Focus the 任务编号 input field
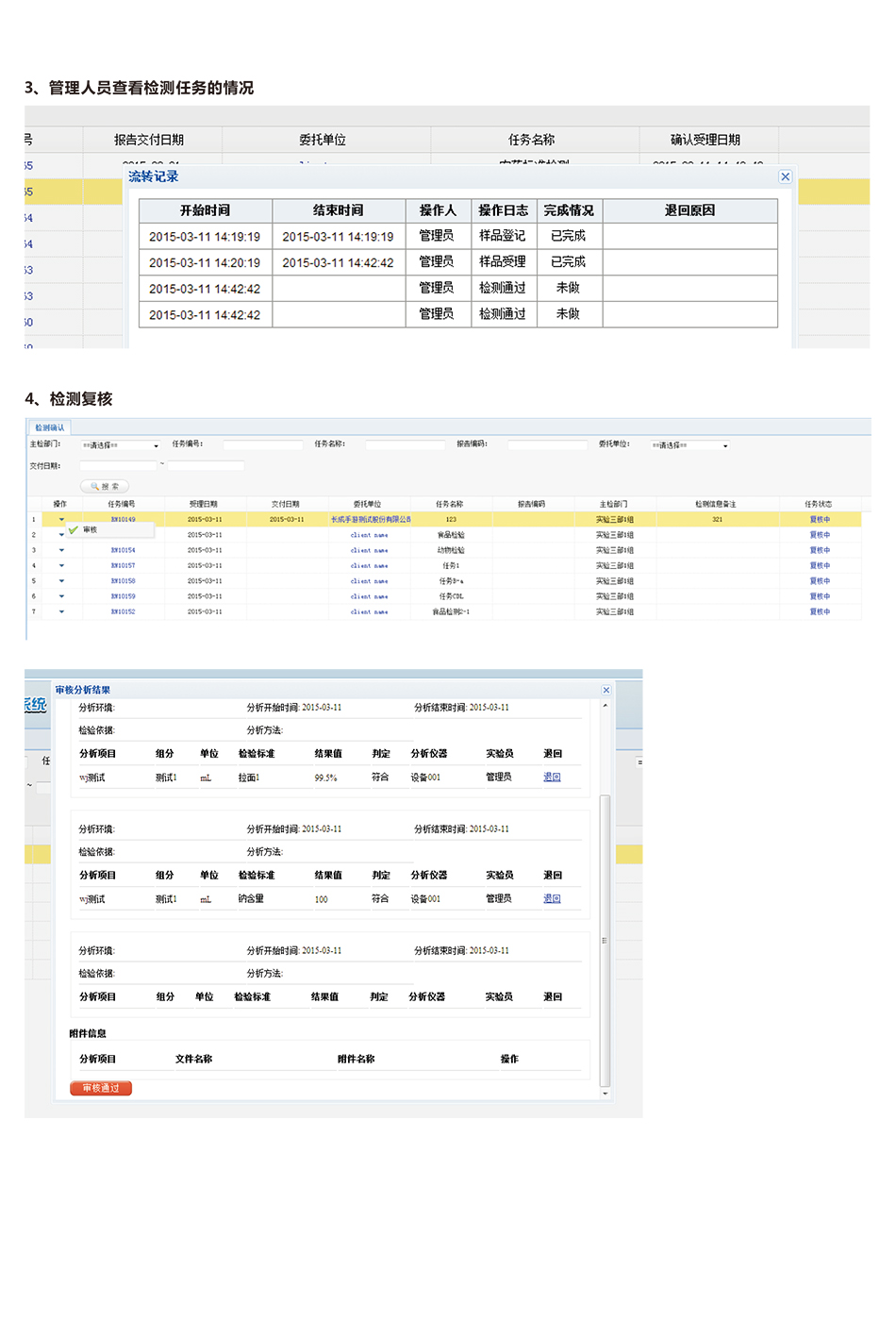 click(263, 444)
